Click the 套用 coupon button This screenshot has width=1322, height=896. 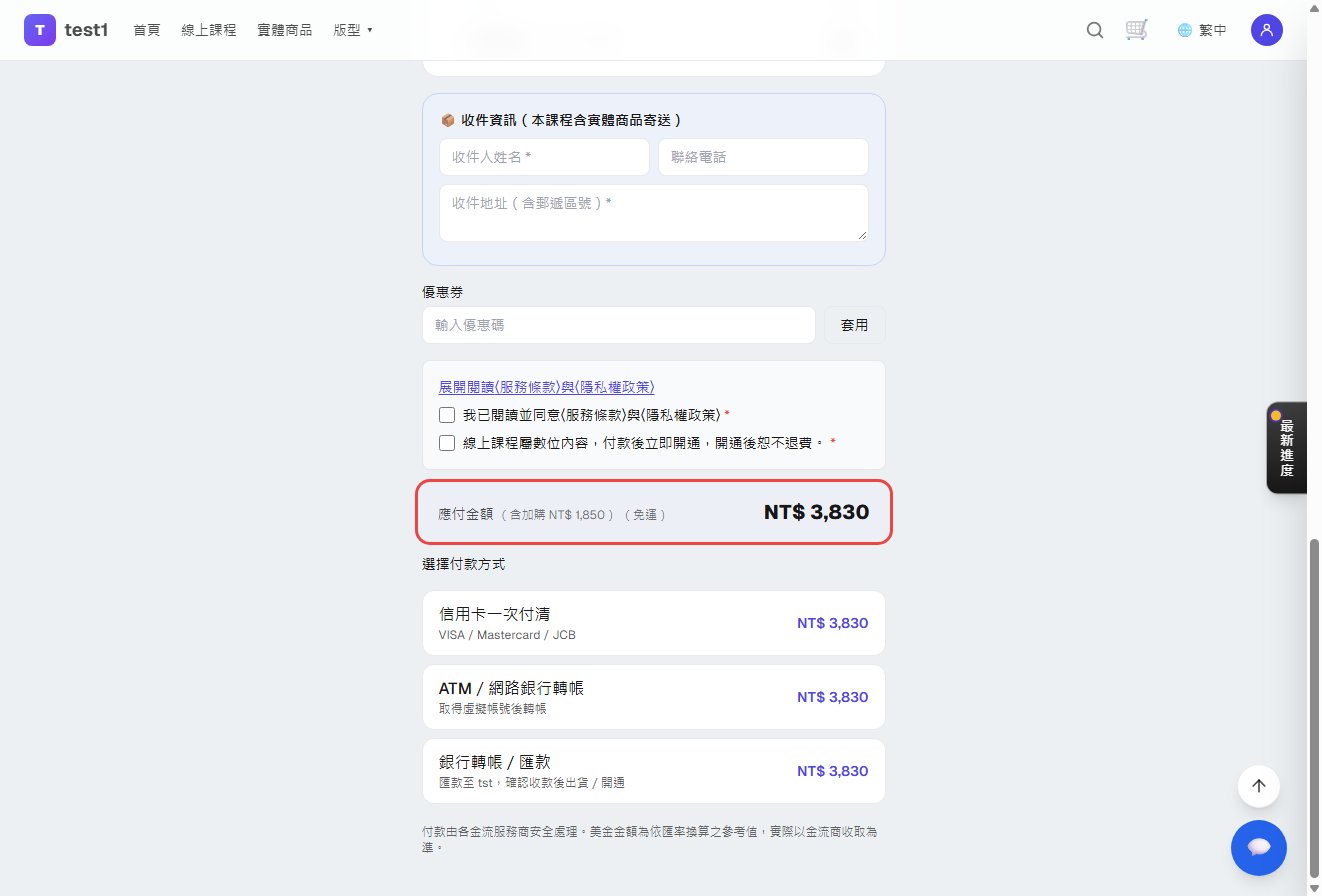coord(855,325)
